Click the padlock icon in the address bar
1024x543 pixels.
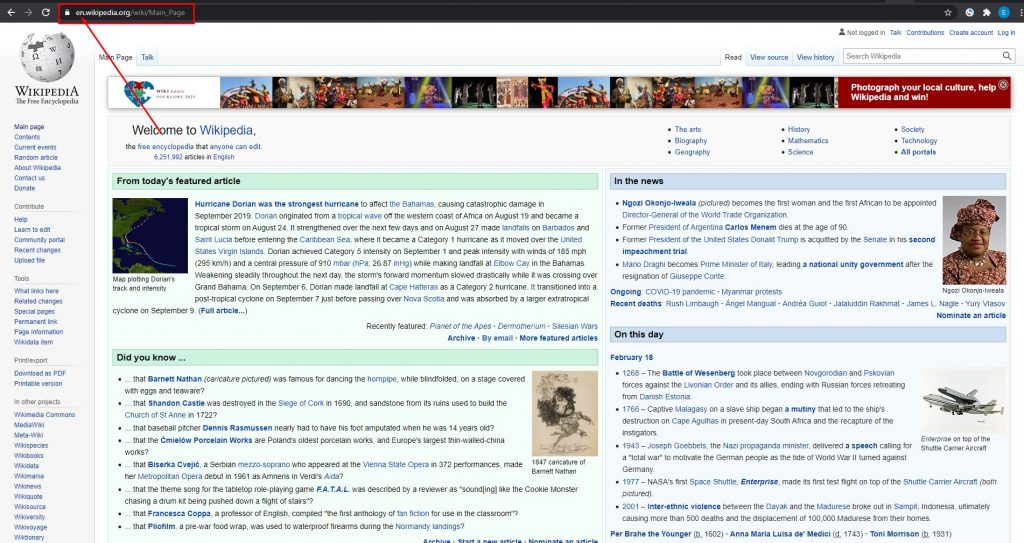pyautogui.click(x=67, y=12)
